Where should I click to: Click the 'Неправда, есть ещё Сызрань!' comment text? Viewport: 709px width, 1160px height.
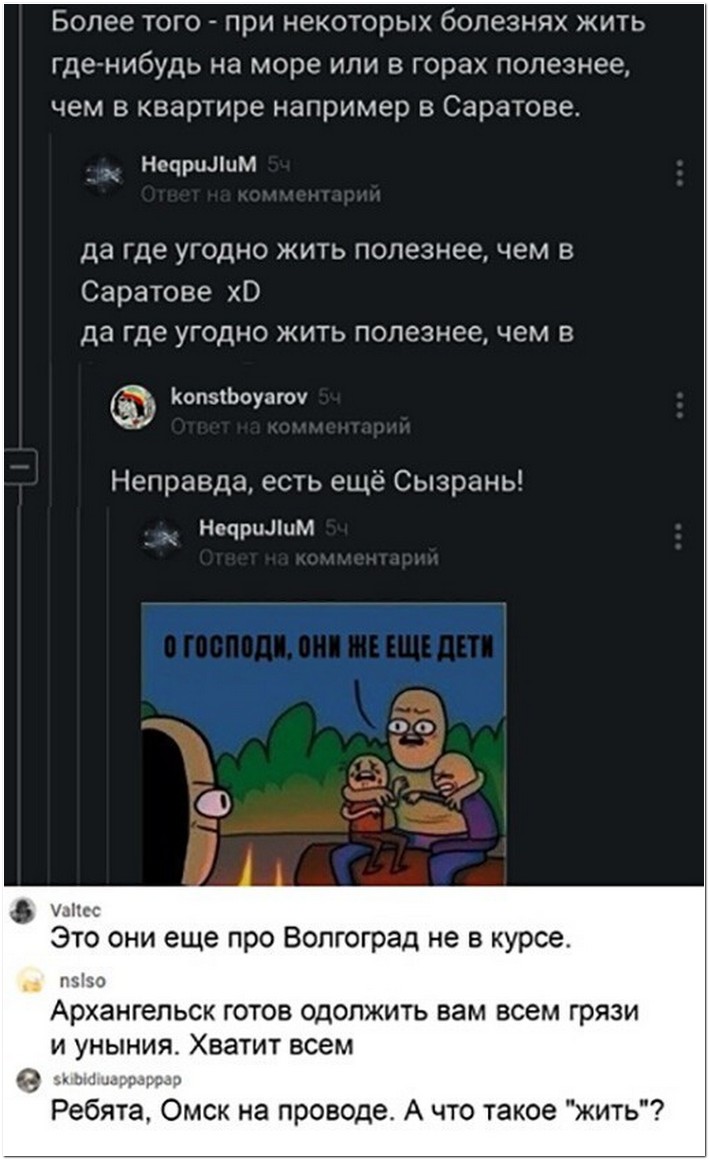(317, 482)
